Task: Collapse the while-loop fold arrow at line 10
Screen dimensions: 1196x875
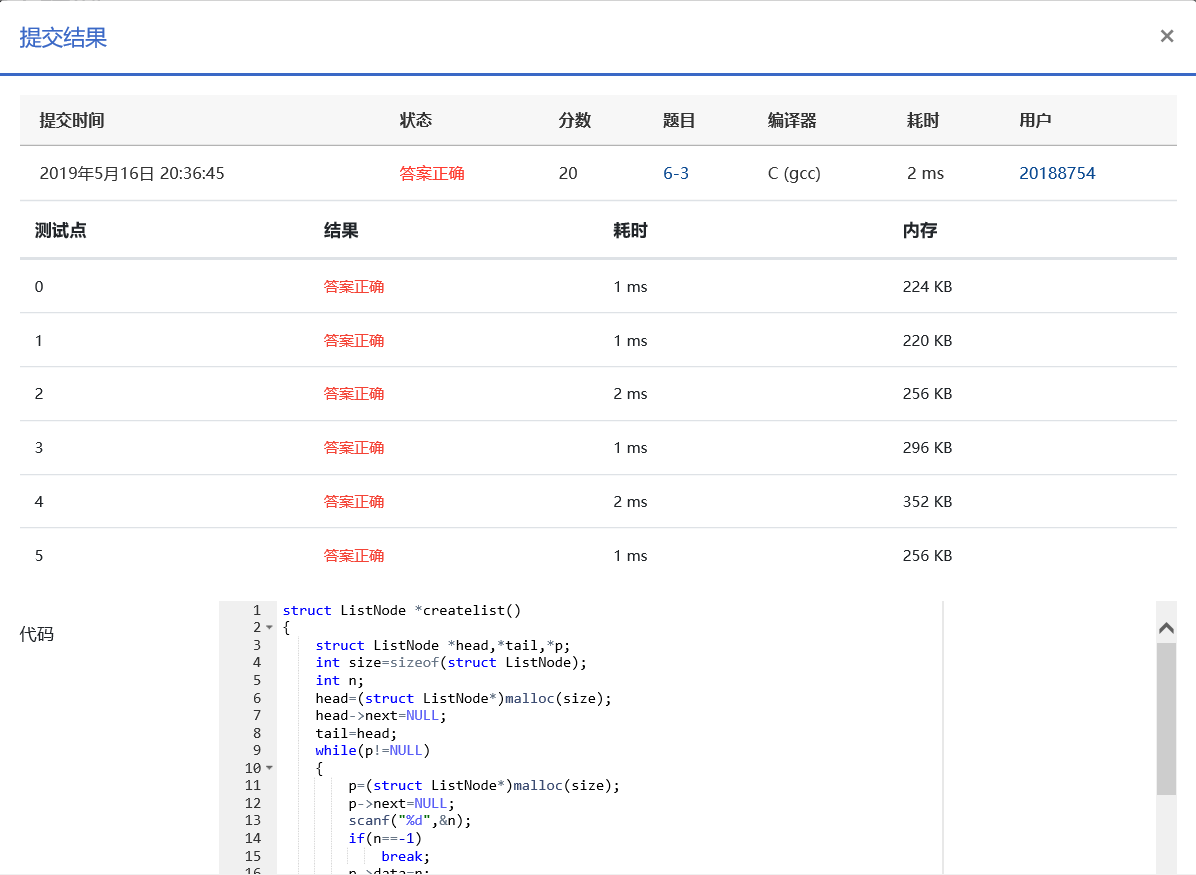Action: pyautogui.click(x=269, y=768)
